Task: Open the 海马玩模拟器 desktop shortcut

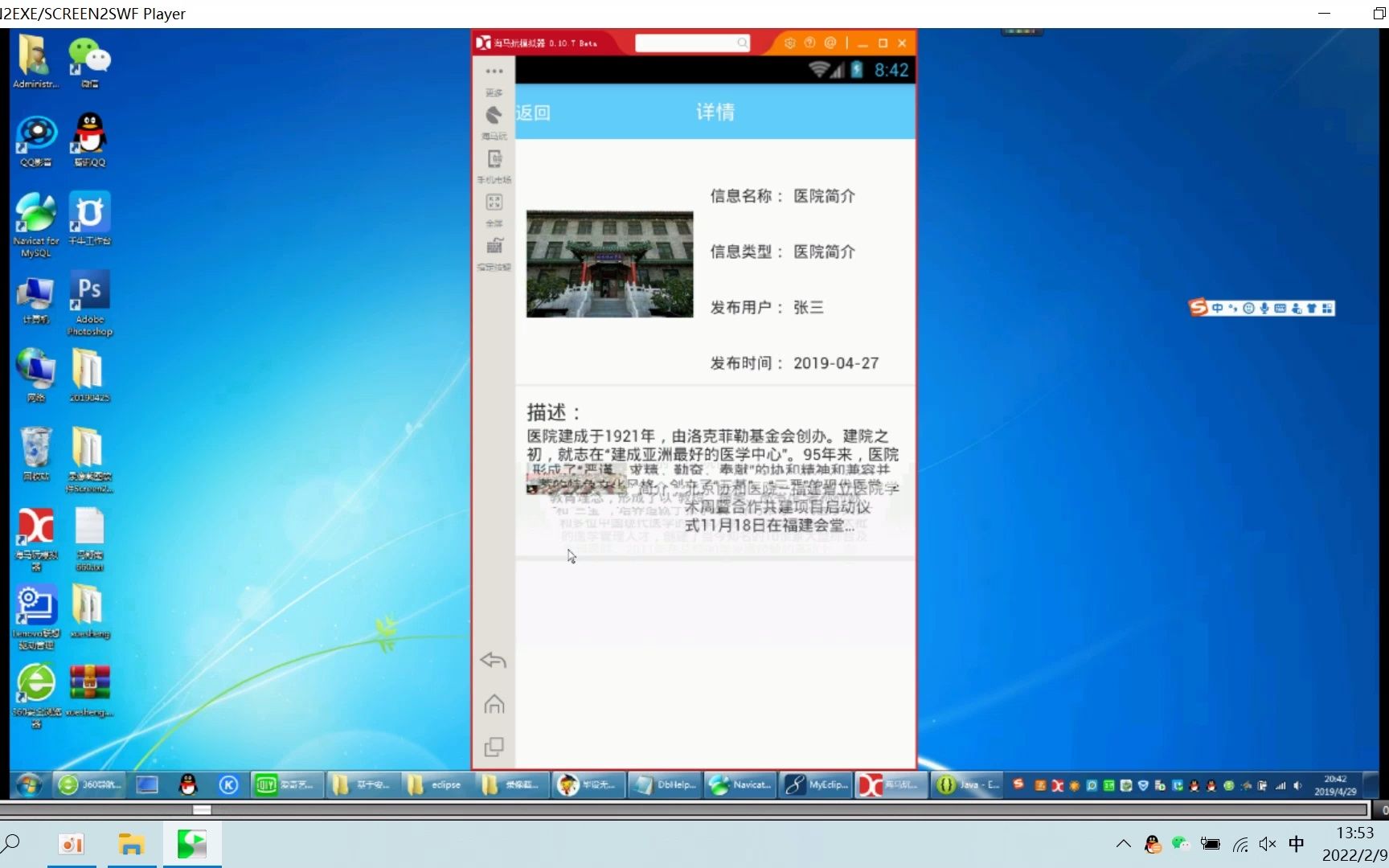Action: pyautogui.click(x=36, y=538)
